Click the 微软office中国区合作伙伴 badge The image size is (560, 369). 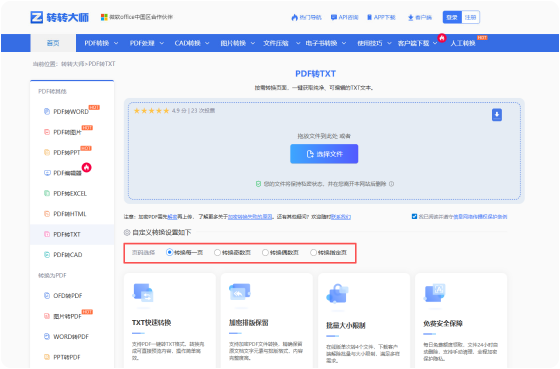tap(137, 17)
